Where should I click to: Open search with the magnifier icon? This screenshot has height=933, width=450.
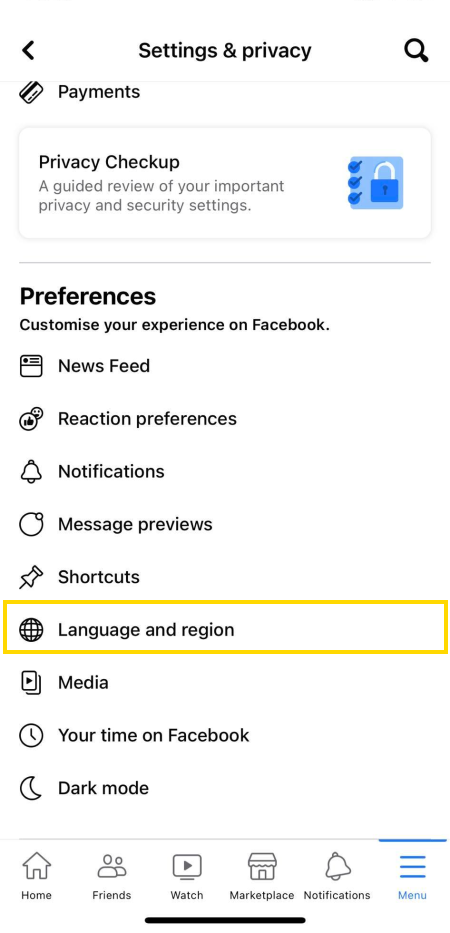(x=416, y=51)
